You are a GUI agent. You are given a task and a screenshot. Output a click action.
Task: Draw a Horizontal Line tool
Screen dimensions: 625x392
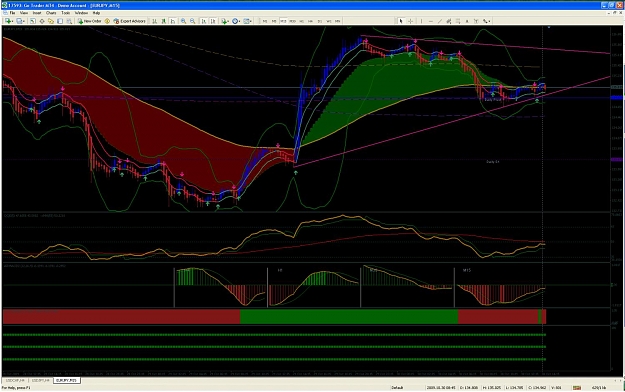pos(430,21)
